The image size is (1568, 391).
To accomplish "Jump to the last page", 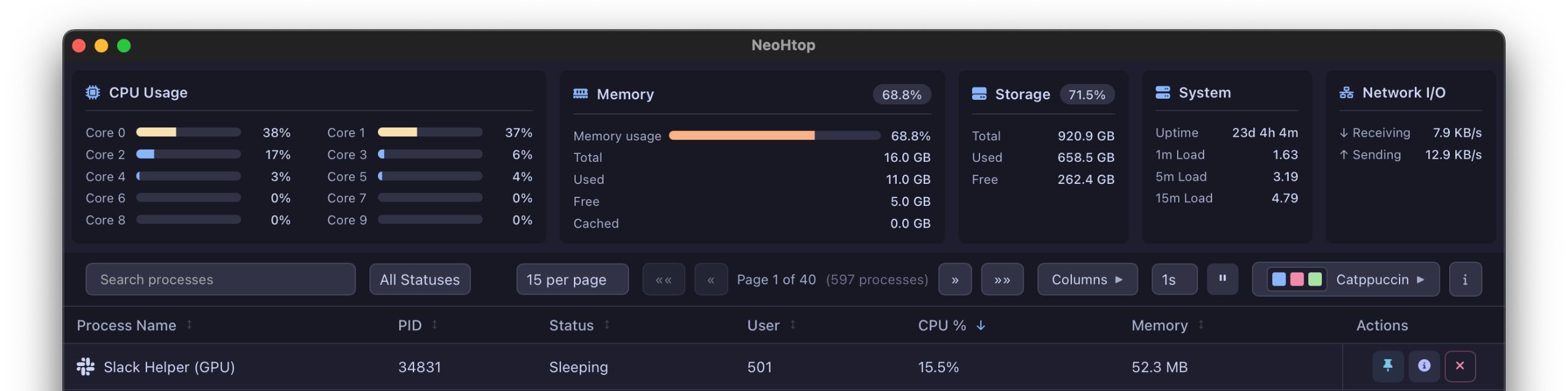I will [x=1001, y=279].
